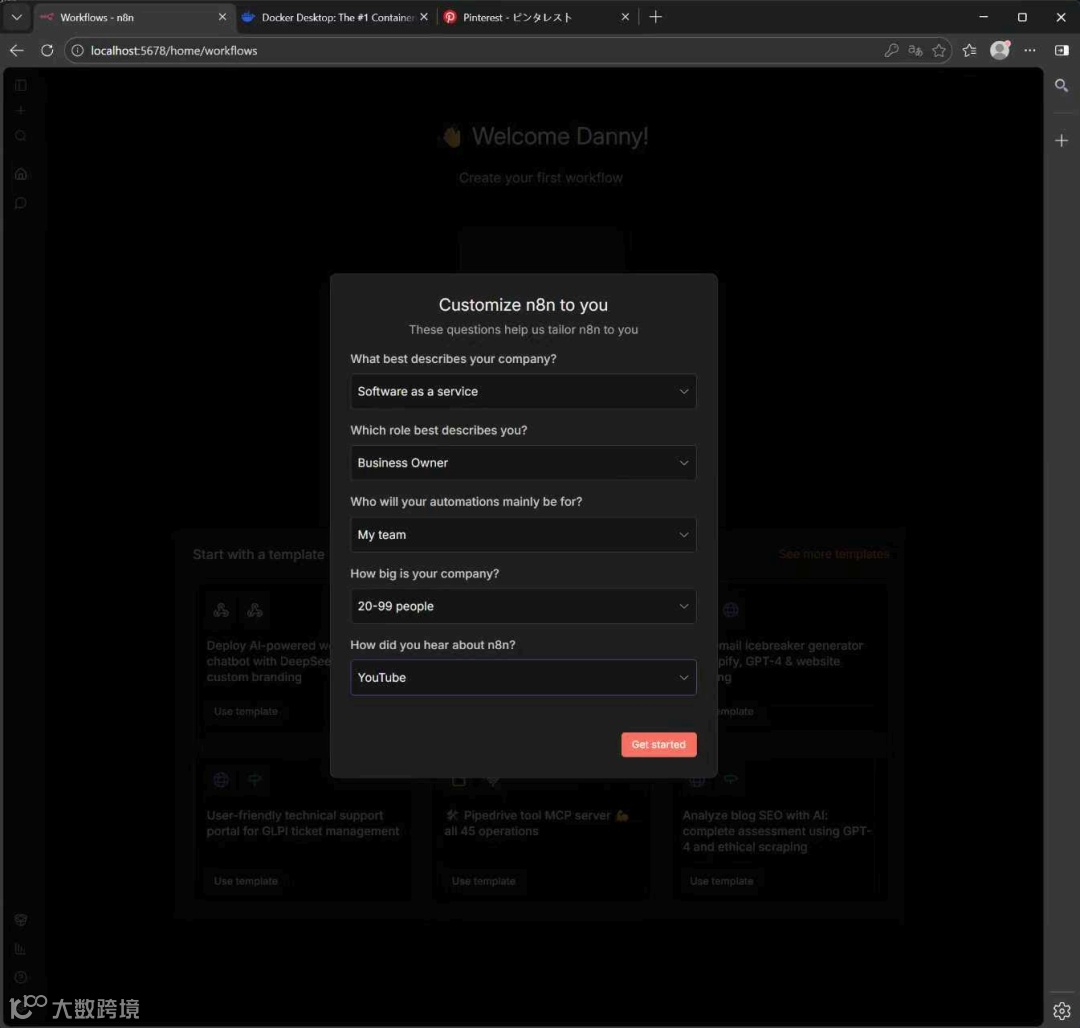This screenshot has height=1028, width=1080.
Task: Open the YouTube referral source dropdown
Action: (523, 678)
